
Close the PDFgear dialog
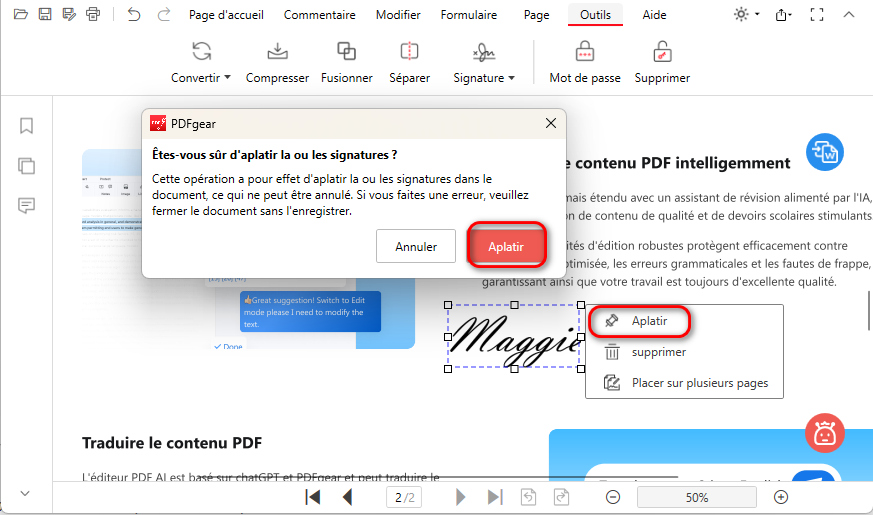coord(551,123)
